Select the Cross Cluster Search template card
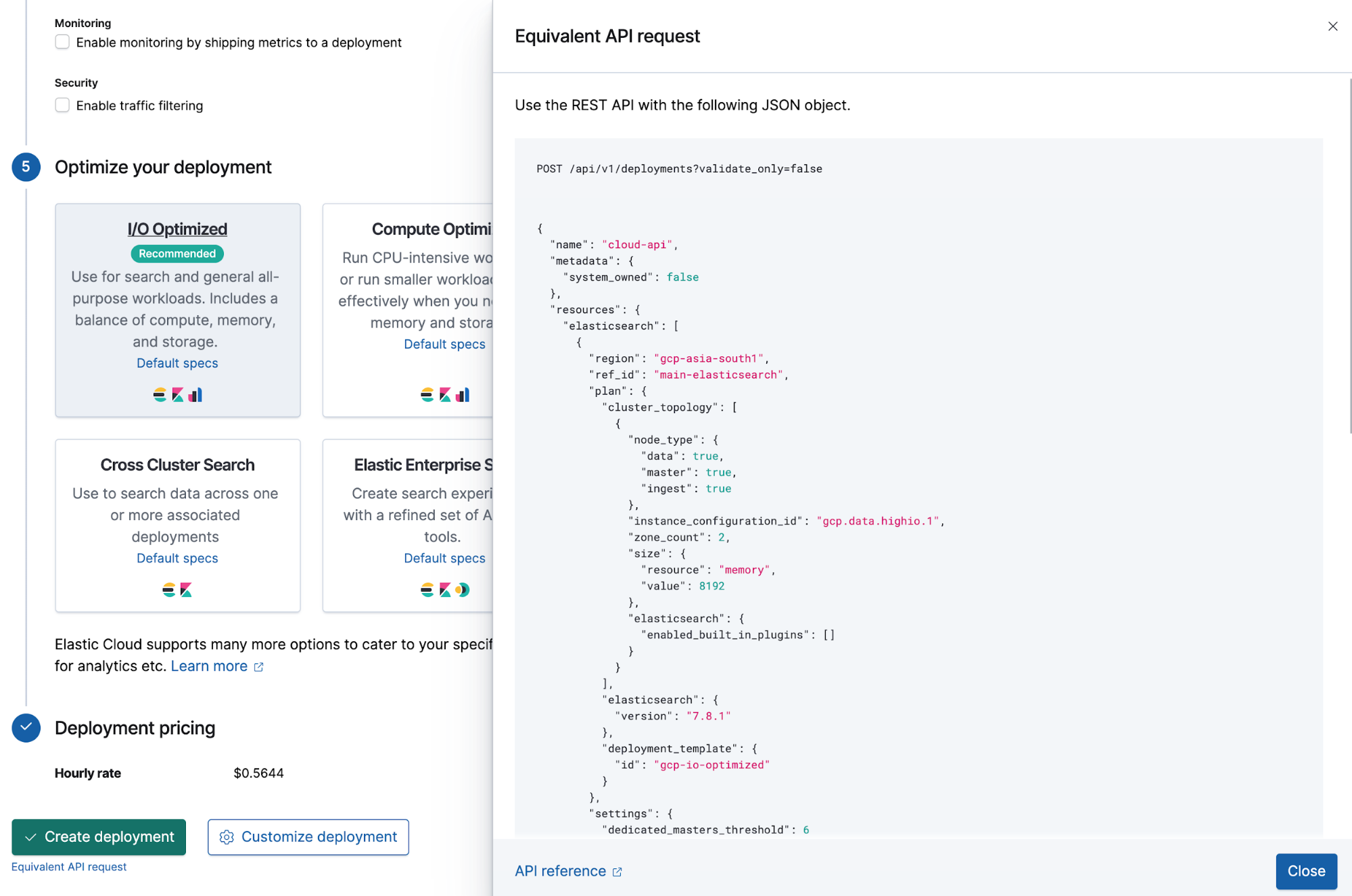The height and width of the screenshot is (896, 1352). (178, 525)
